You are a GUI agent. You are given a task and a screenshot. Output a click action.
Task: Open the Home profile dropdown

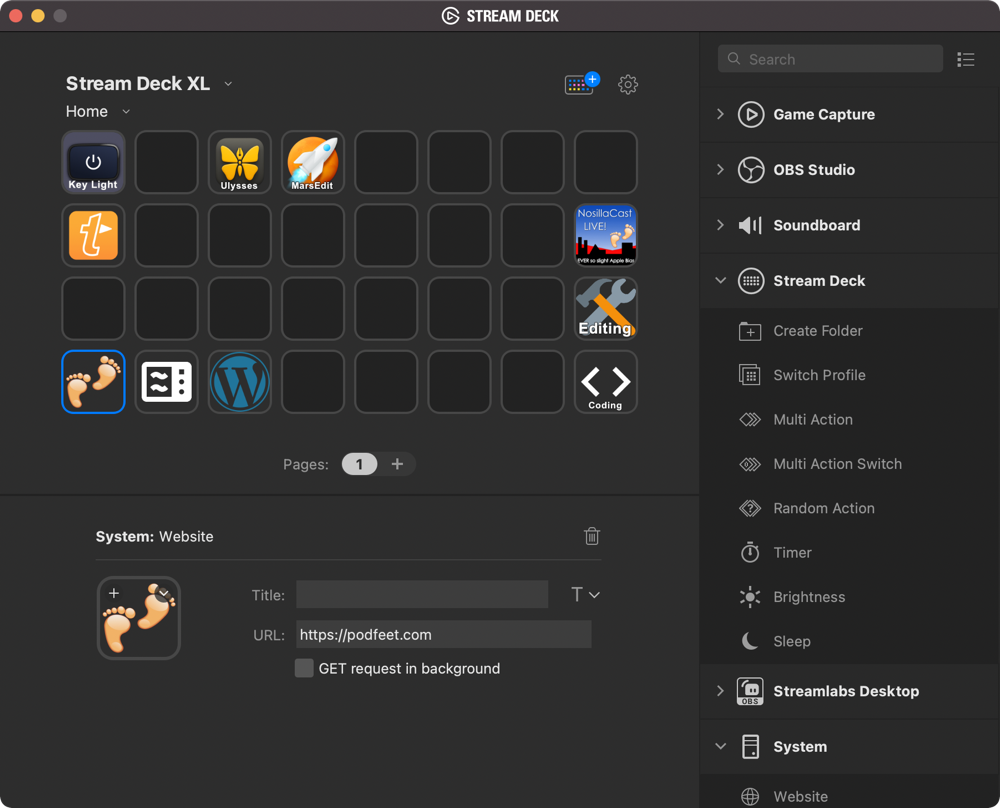click(126, 112)
